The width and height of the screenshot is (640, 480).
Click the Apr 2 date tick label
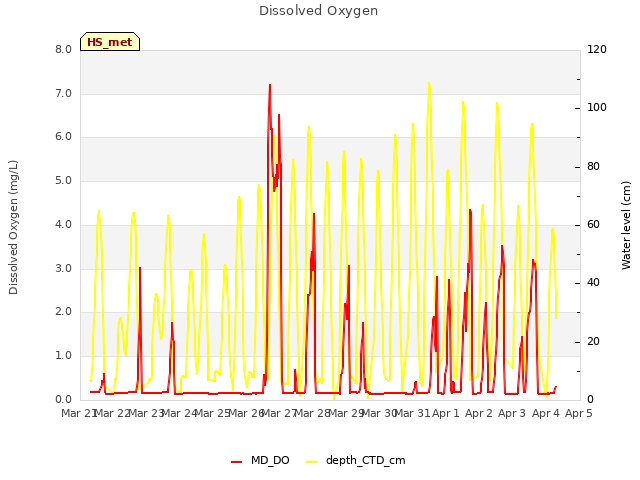(x=479, y=413)
